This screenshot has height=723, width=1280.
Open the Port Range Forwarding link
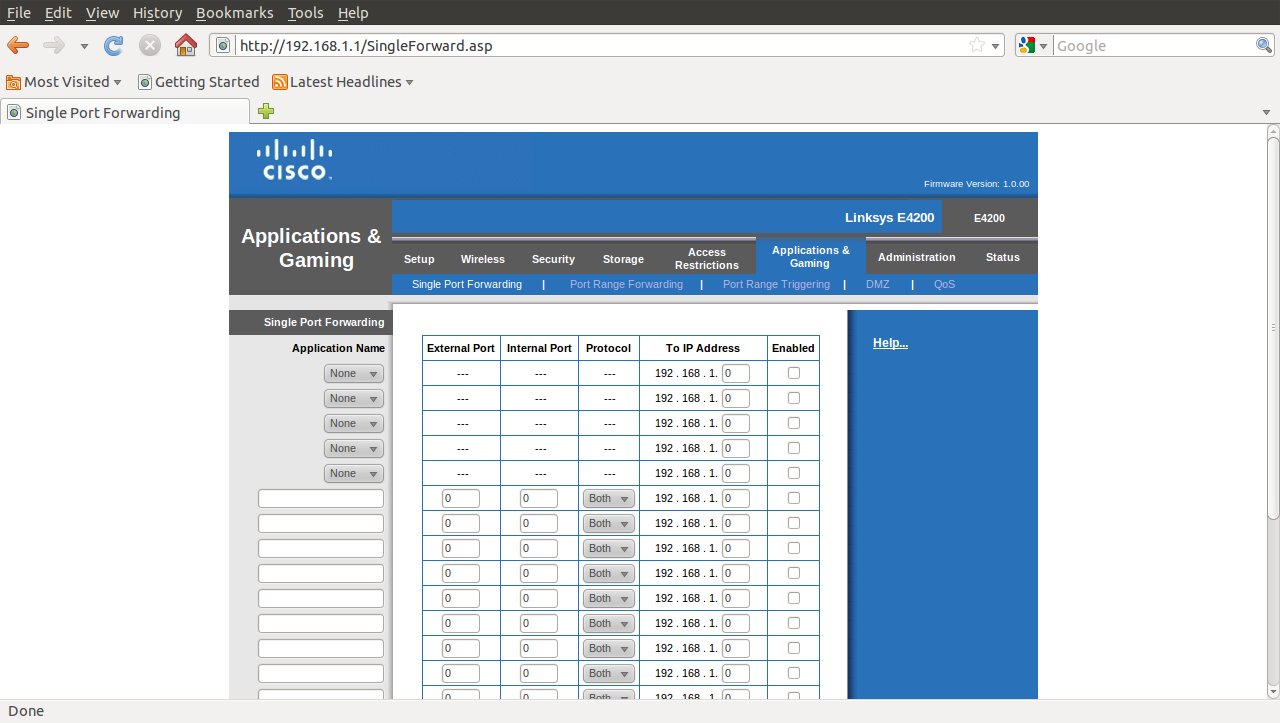[x=626, y=284]
